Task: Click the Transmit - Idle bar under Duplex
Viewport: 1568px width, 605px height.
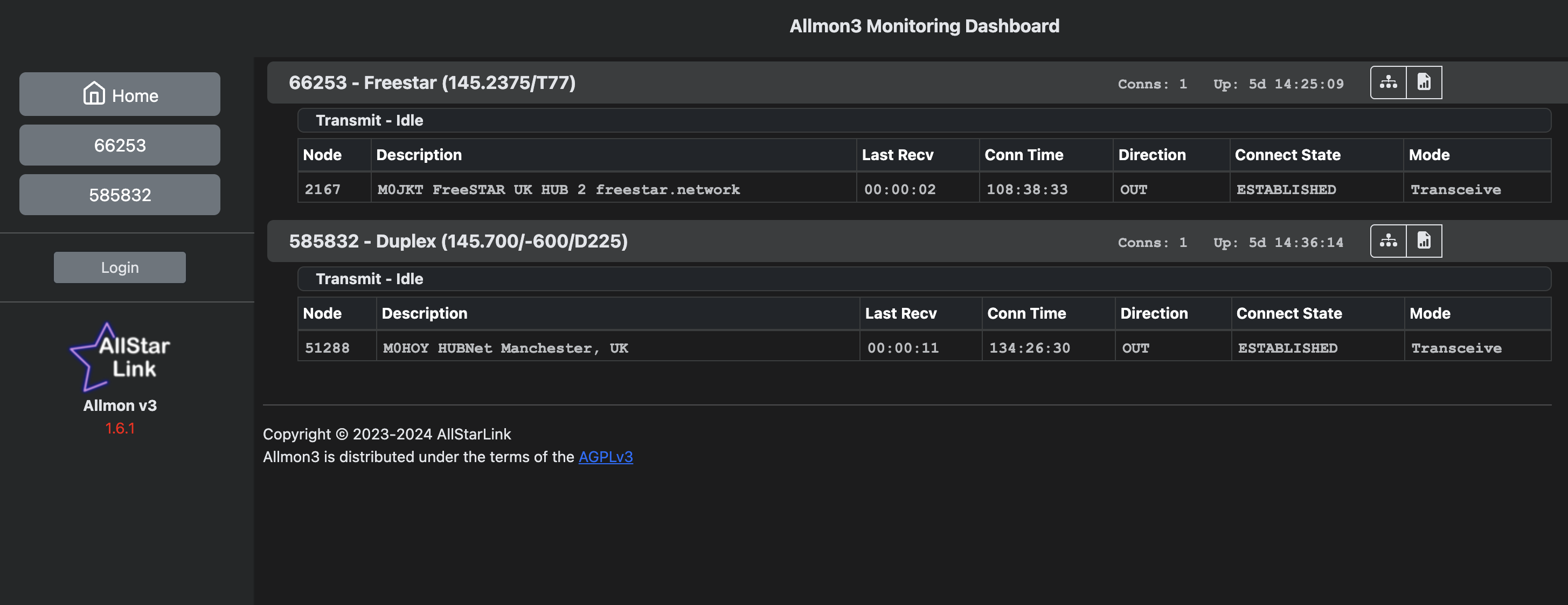Action: tap(369, 279)
